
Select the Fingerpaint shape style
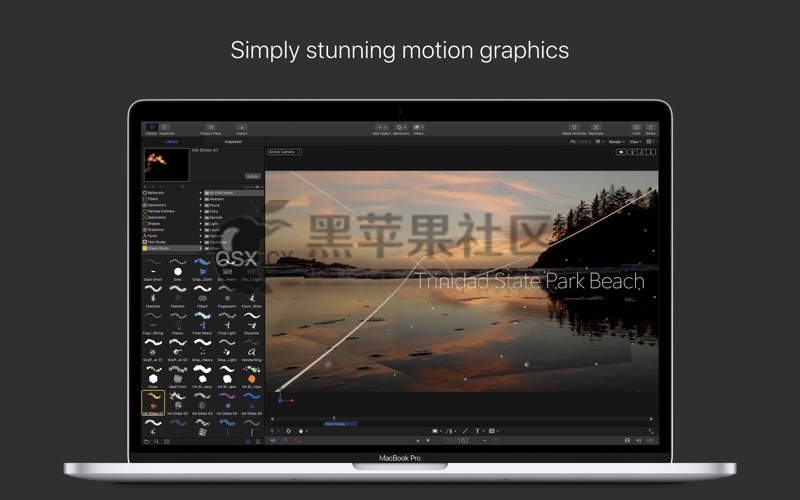pyautogui.click(x=227, y=296)
